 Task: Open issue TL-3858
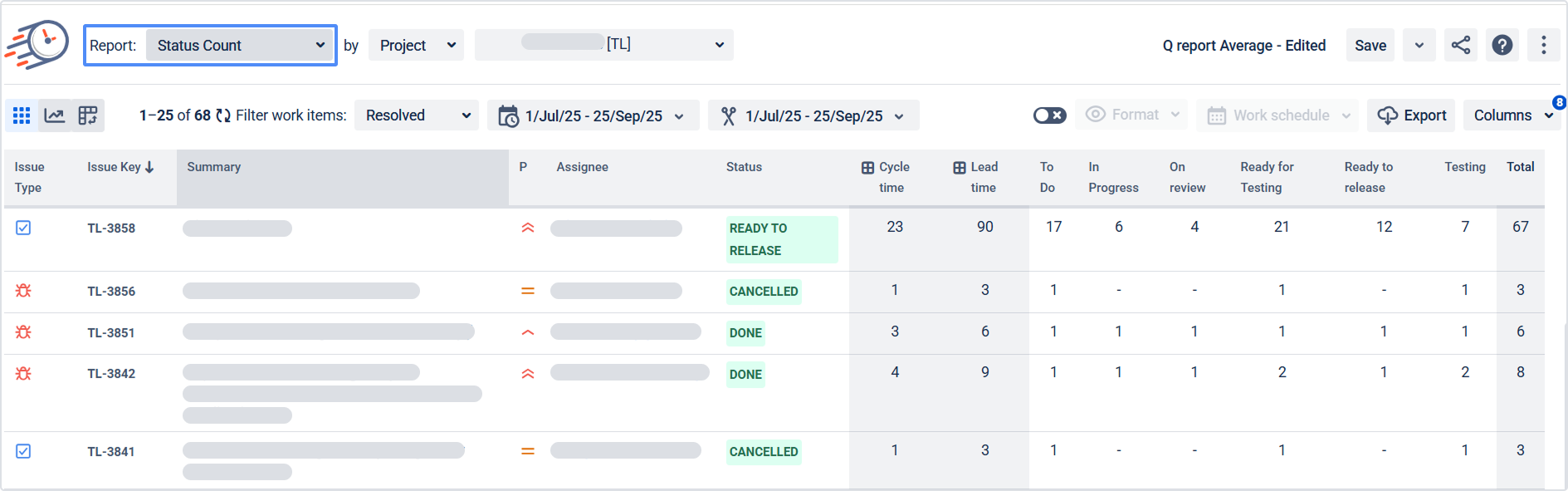point(111,228)
